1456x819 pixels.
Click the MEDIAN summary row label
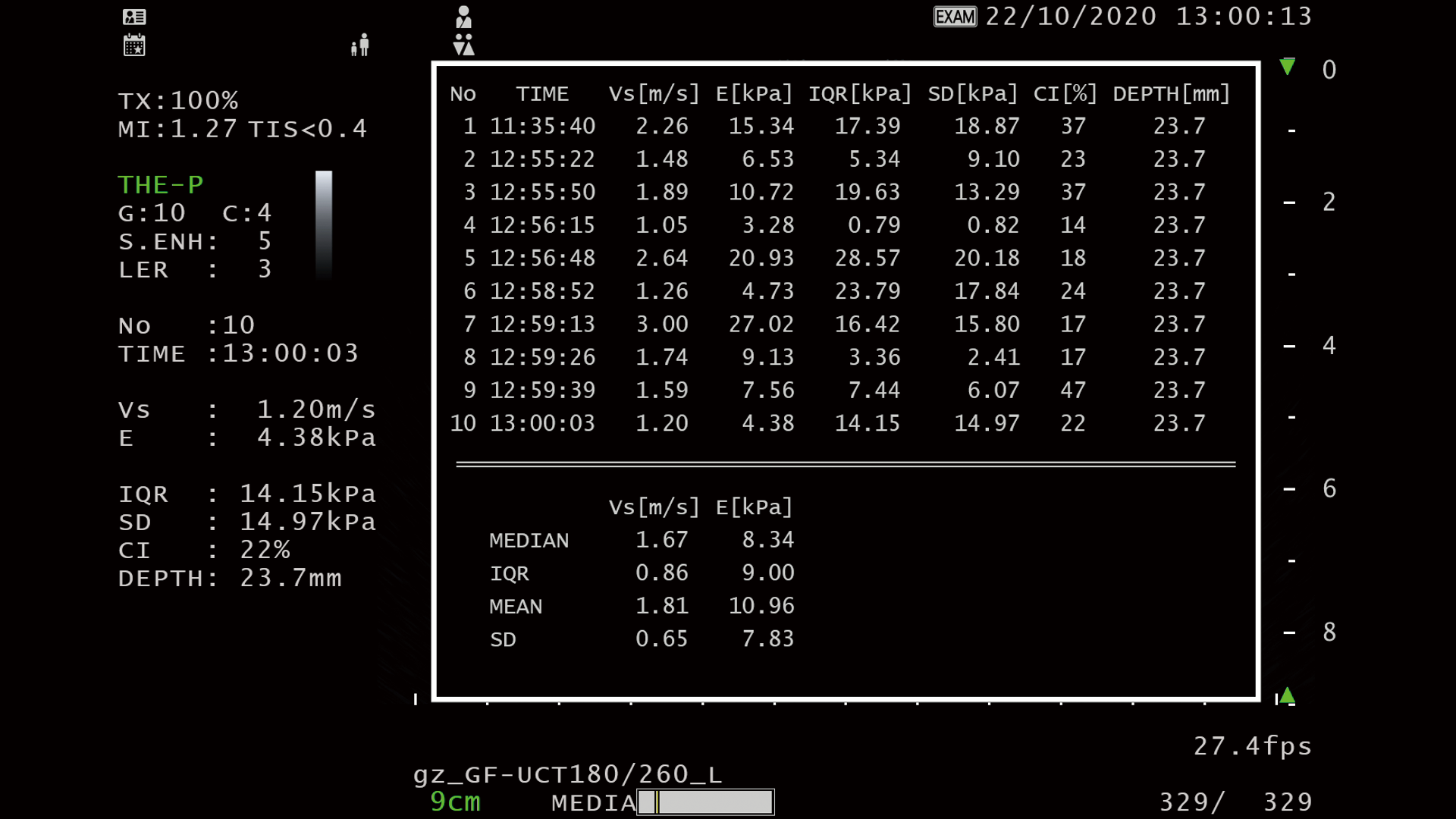coord(529,541)
